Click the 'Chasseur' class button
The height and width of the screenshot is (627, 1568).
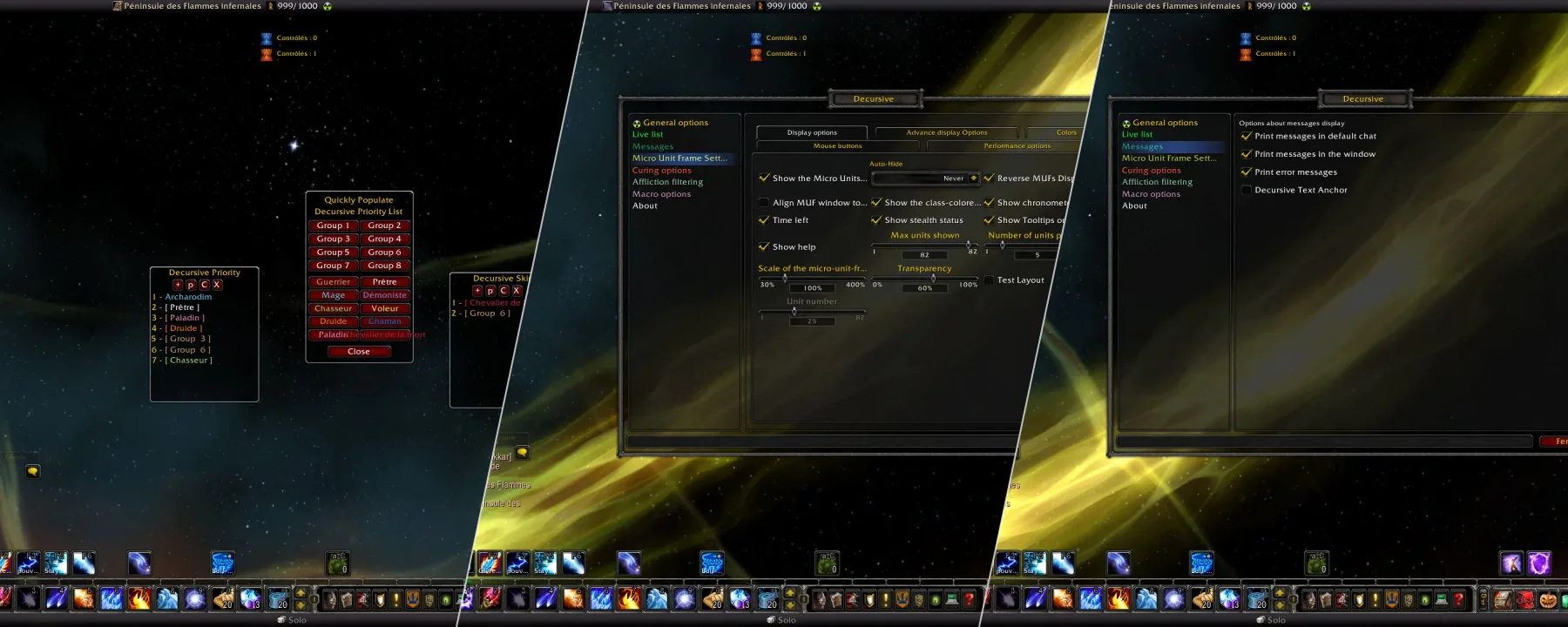point(333,308)
